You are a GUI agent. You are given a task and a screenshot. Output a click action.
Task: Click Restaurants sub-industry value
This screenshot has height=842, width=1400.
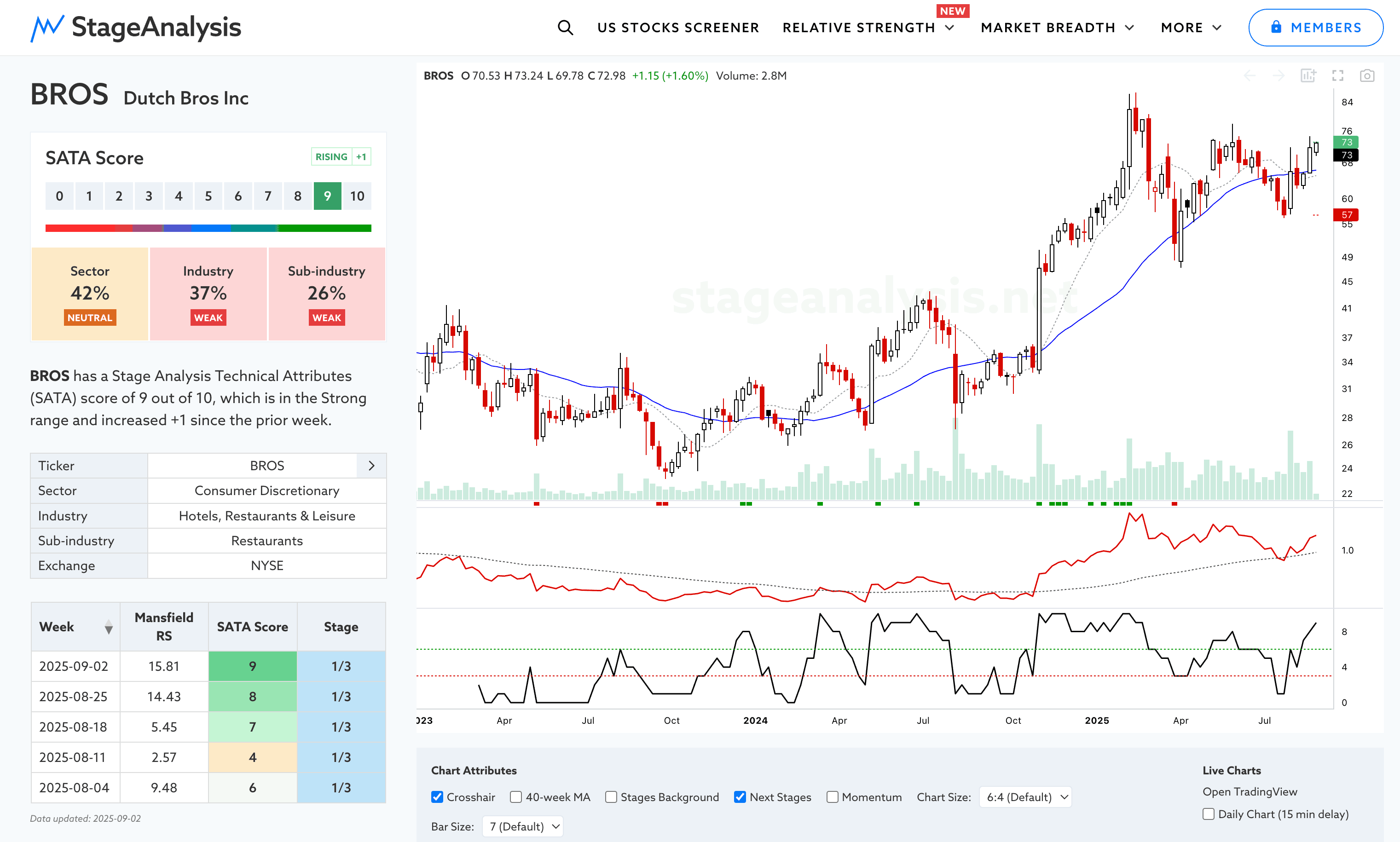[x=267, y=541]
